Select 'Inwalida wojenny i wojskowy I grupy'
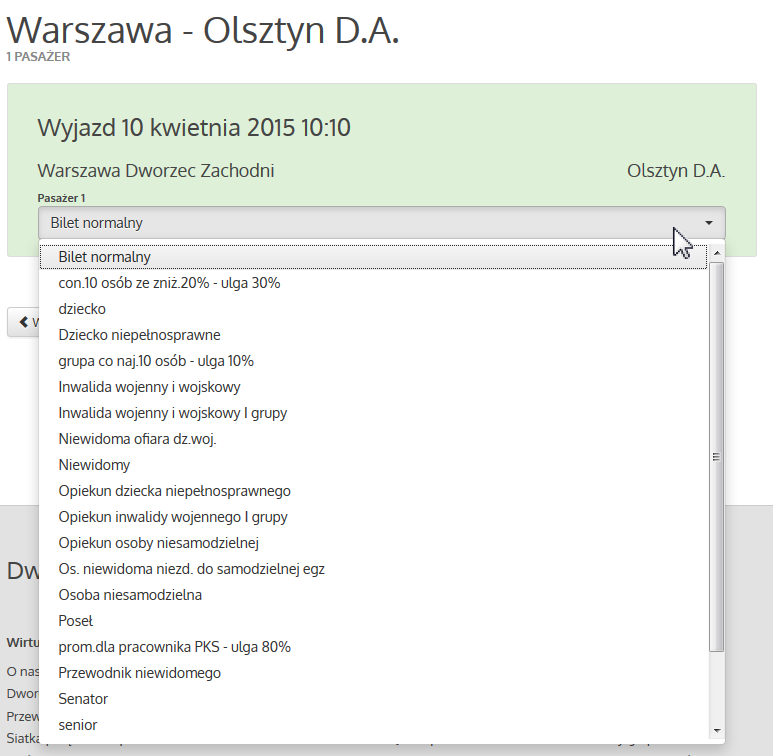 [x=373, y=413]
